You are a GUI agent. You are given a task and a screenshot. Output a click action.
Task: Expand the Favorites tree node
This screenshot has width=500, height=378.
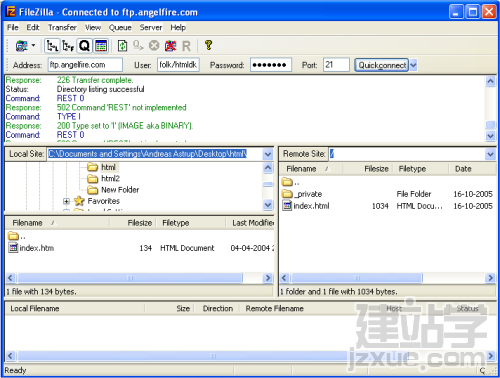[x=66, y=201]
